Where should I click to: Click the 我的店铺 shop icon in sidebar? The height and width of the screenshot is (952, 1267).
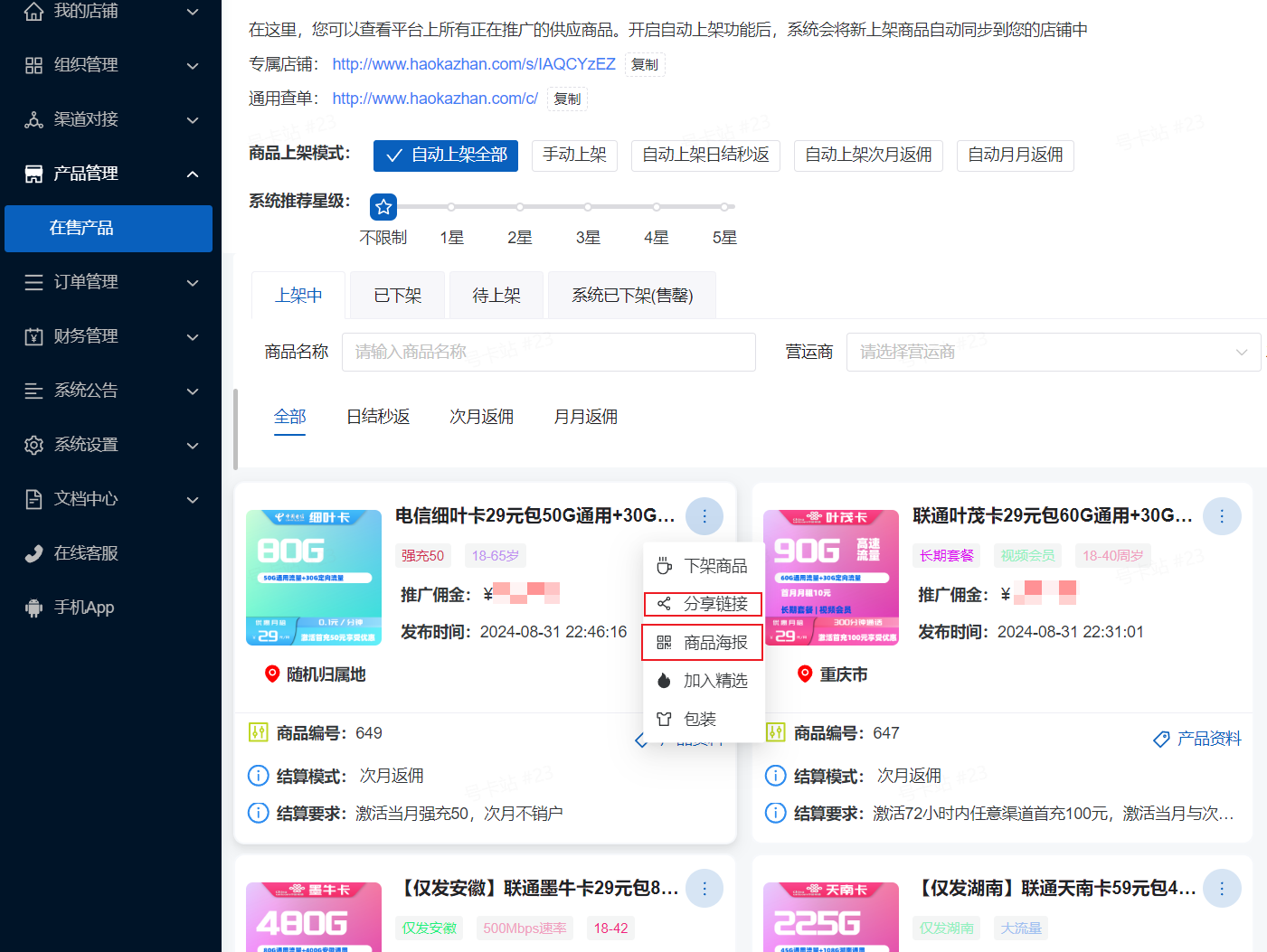33,12
